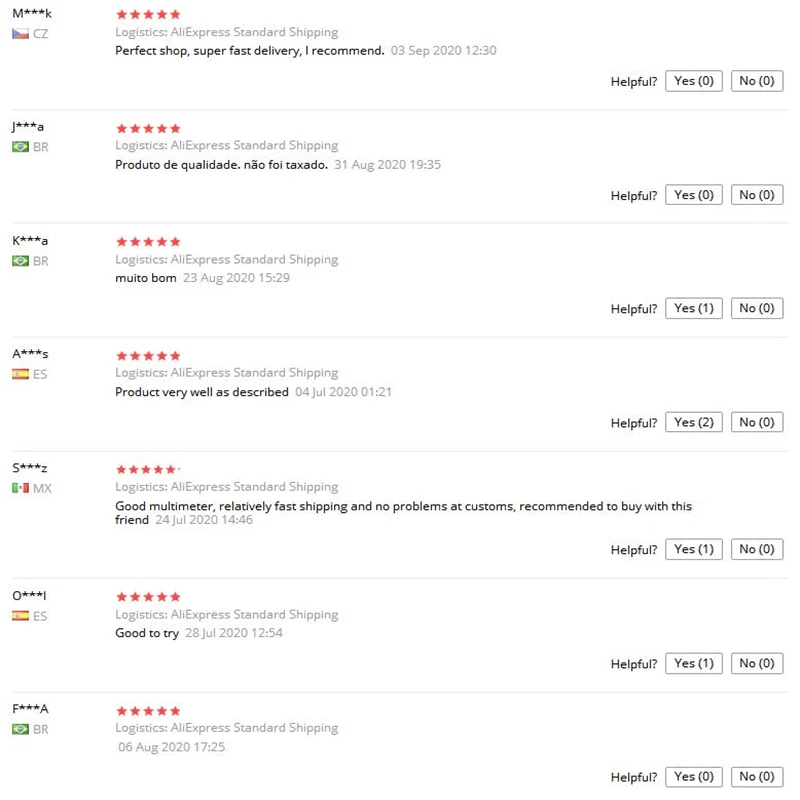Screen dimensions: 800x800
Task: Click the Czech flag icon beside M***k
Action: [20, 34]
